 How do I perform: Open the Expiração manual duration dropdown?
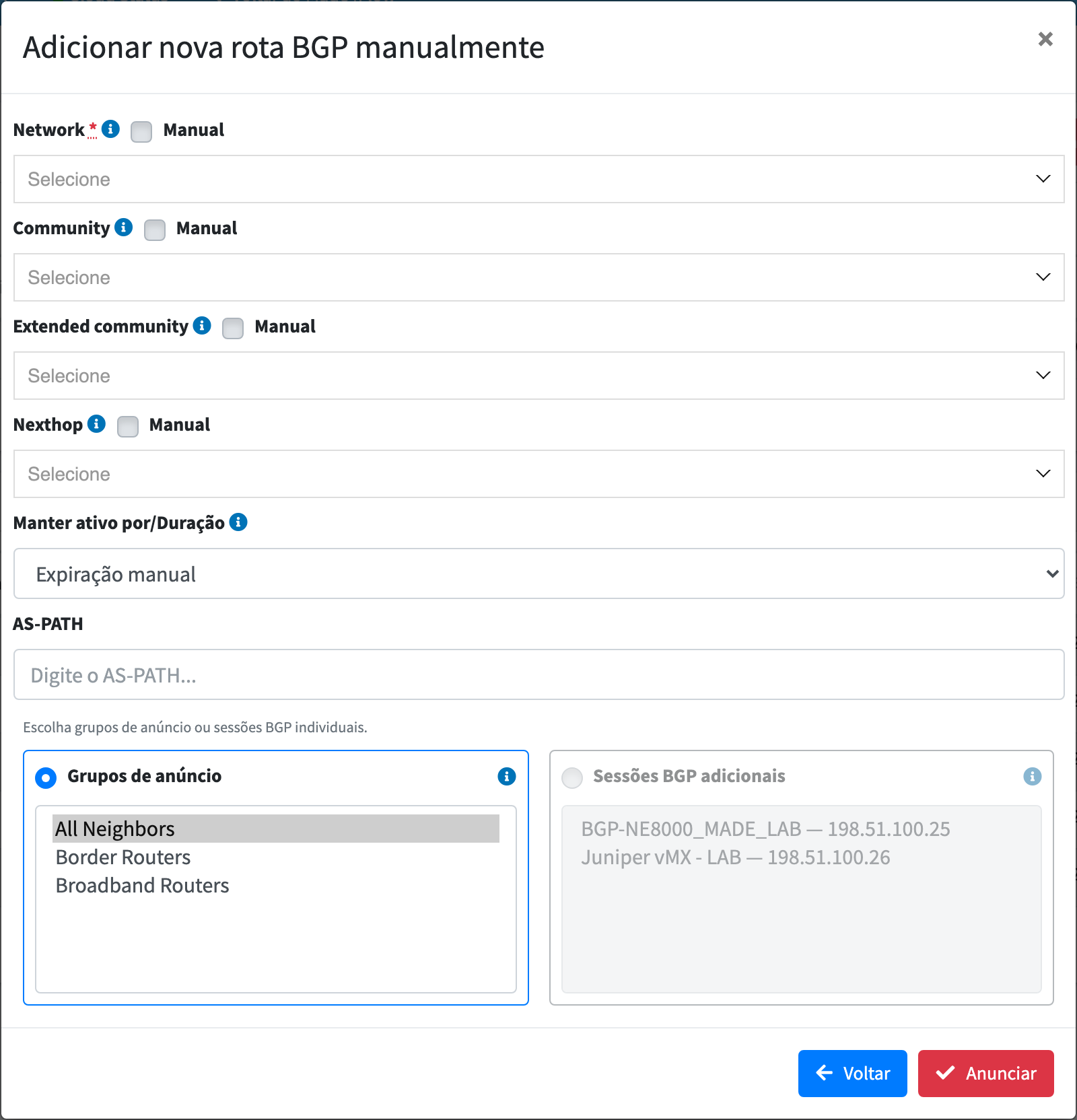[x=539, y=573]
